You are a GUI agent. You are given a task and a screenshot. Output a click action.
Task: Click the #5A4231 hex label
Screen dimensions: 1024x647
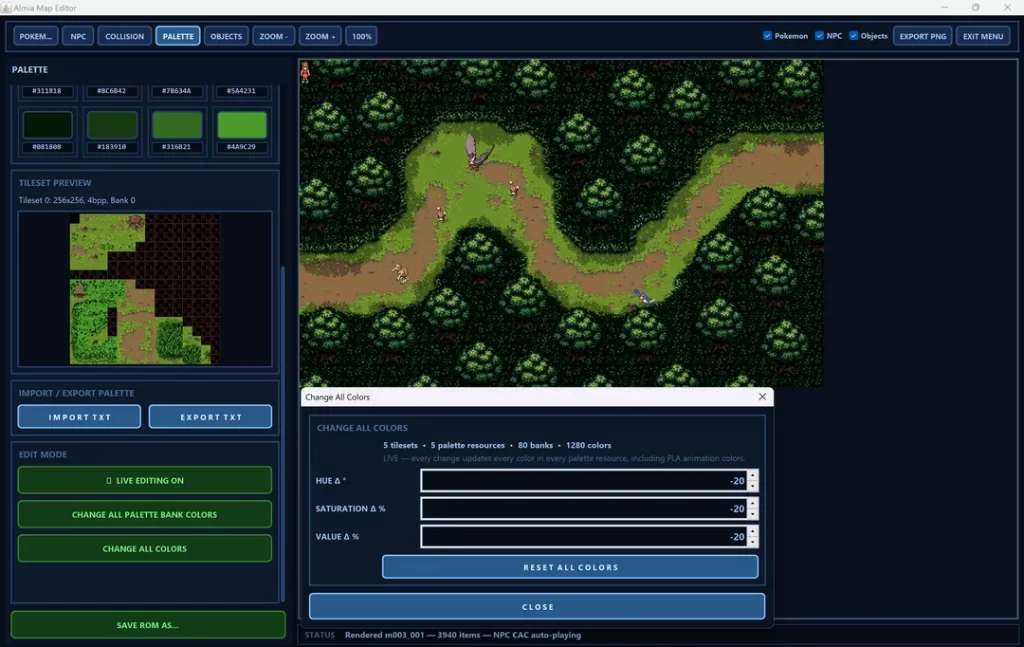(241, 91)
